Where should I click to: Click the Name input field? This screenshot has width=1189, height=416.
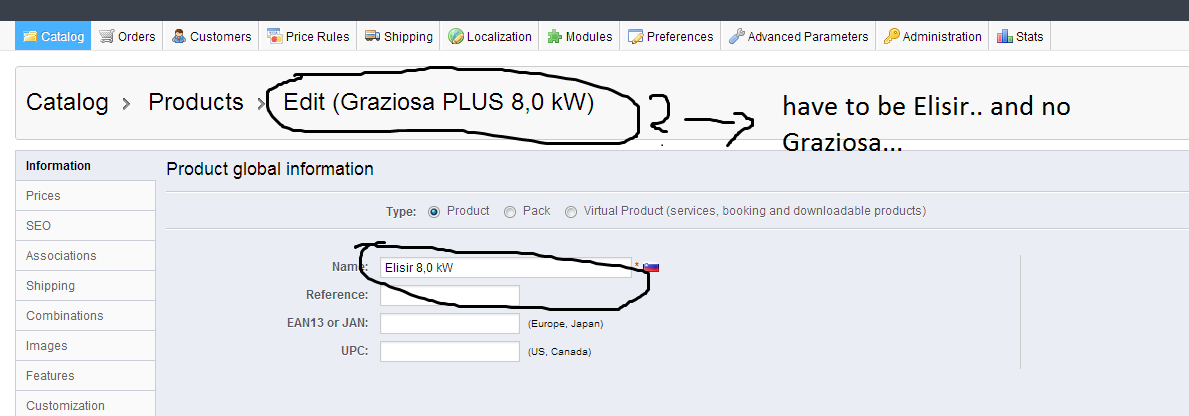click(x=506, y=267)
